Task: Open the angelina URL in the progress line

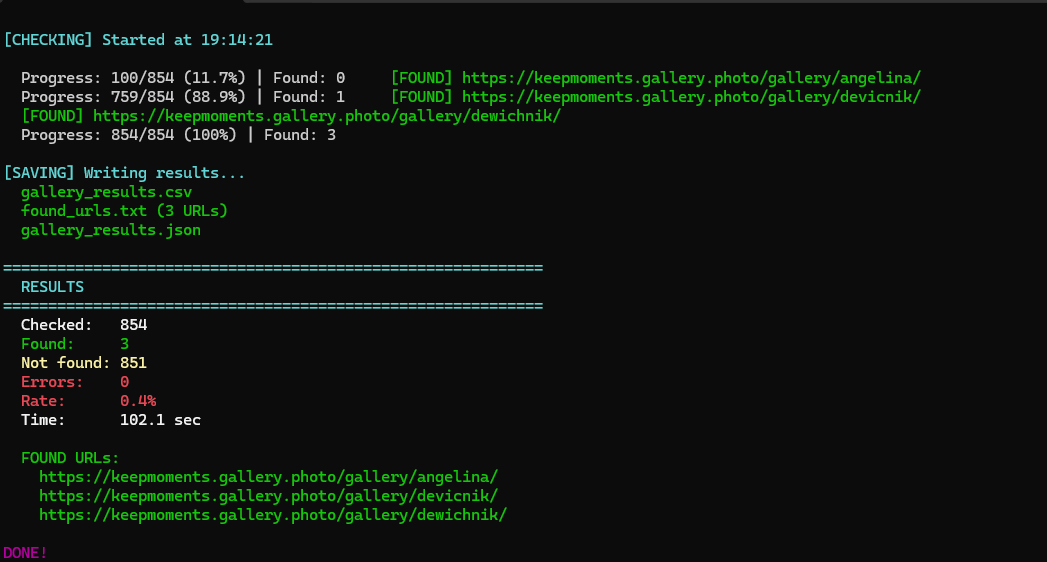Action: [x=691, y=78]
